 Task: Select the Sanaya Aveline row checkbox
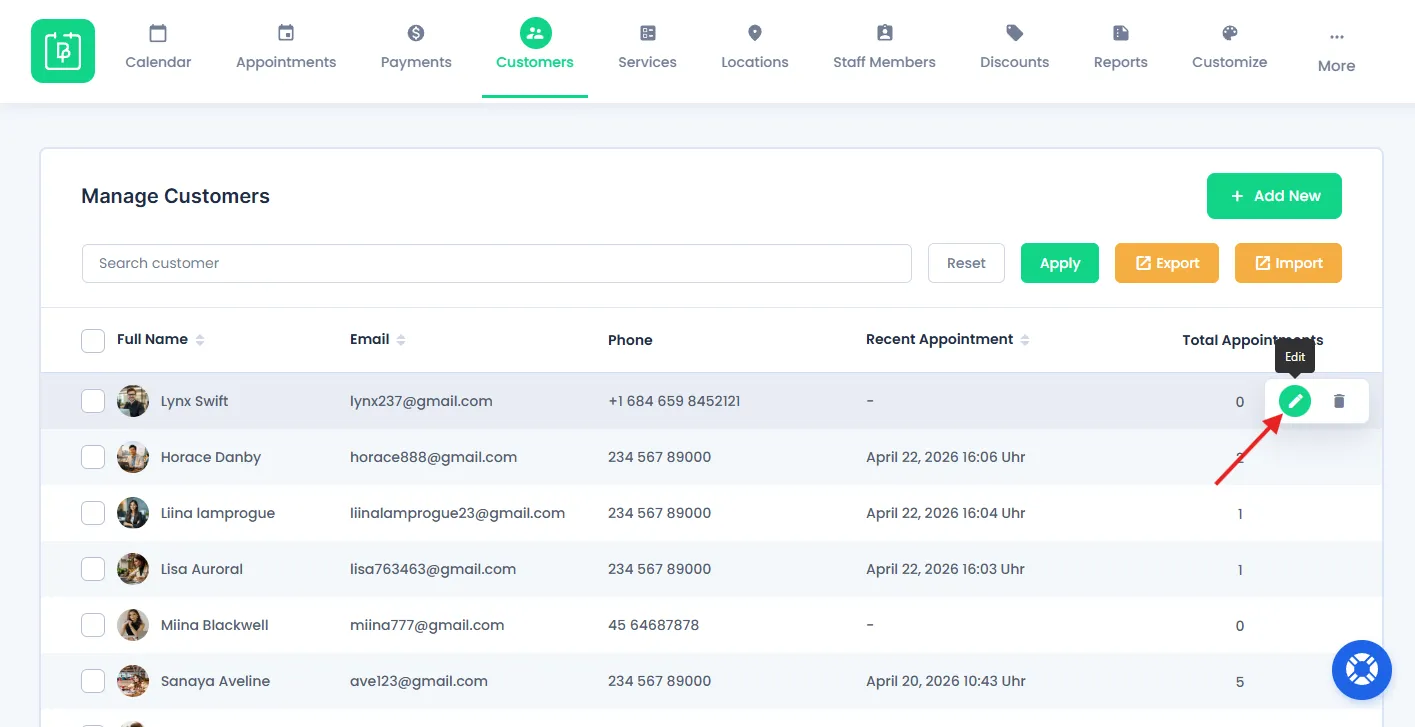pyautogui.click(x=93, y=681)
